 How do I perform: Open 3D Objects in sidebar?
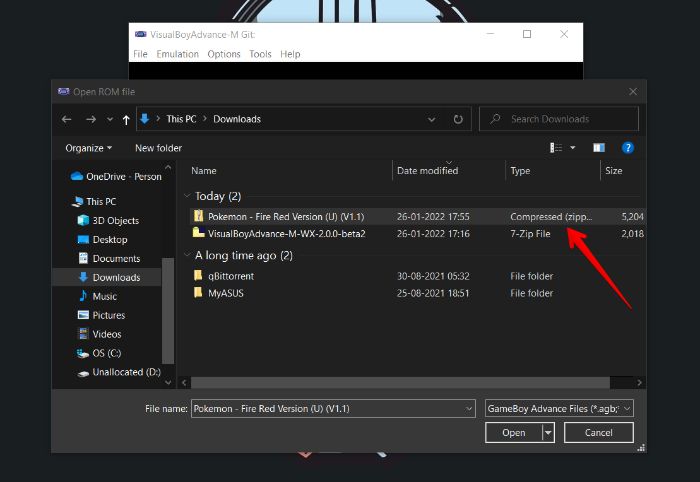pos(115,220)
